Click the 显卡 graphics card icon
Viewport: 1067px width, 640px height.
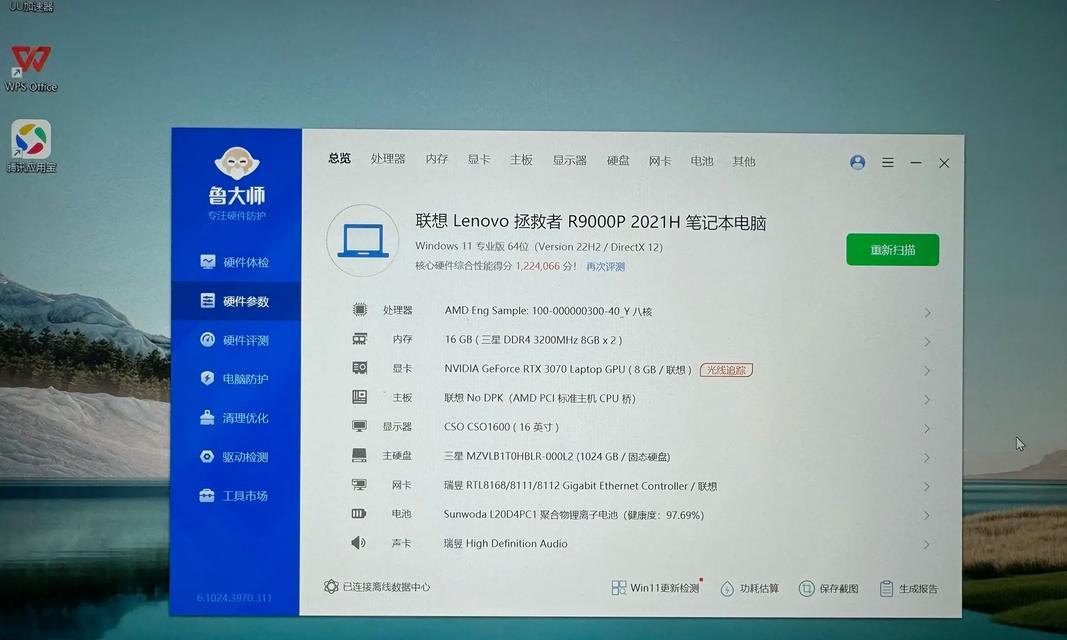tap(359, 368)
